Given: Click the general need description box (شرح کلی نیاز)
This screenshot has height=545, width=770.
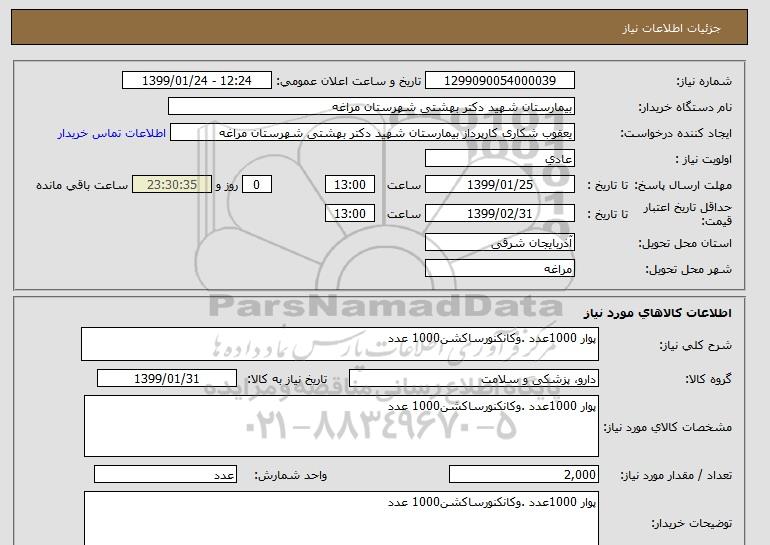Looking at the screenshot, I should [x=340, y=344].
